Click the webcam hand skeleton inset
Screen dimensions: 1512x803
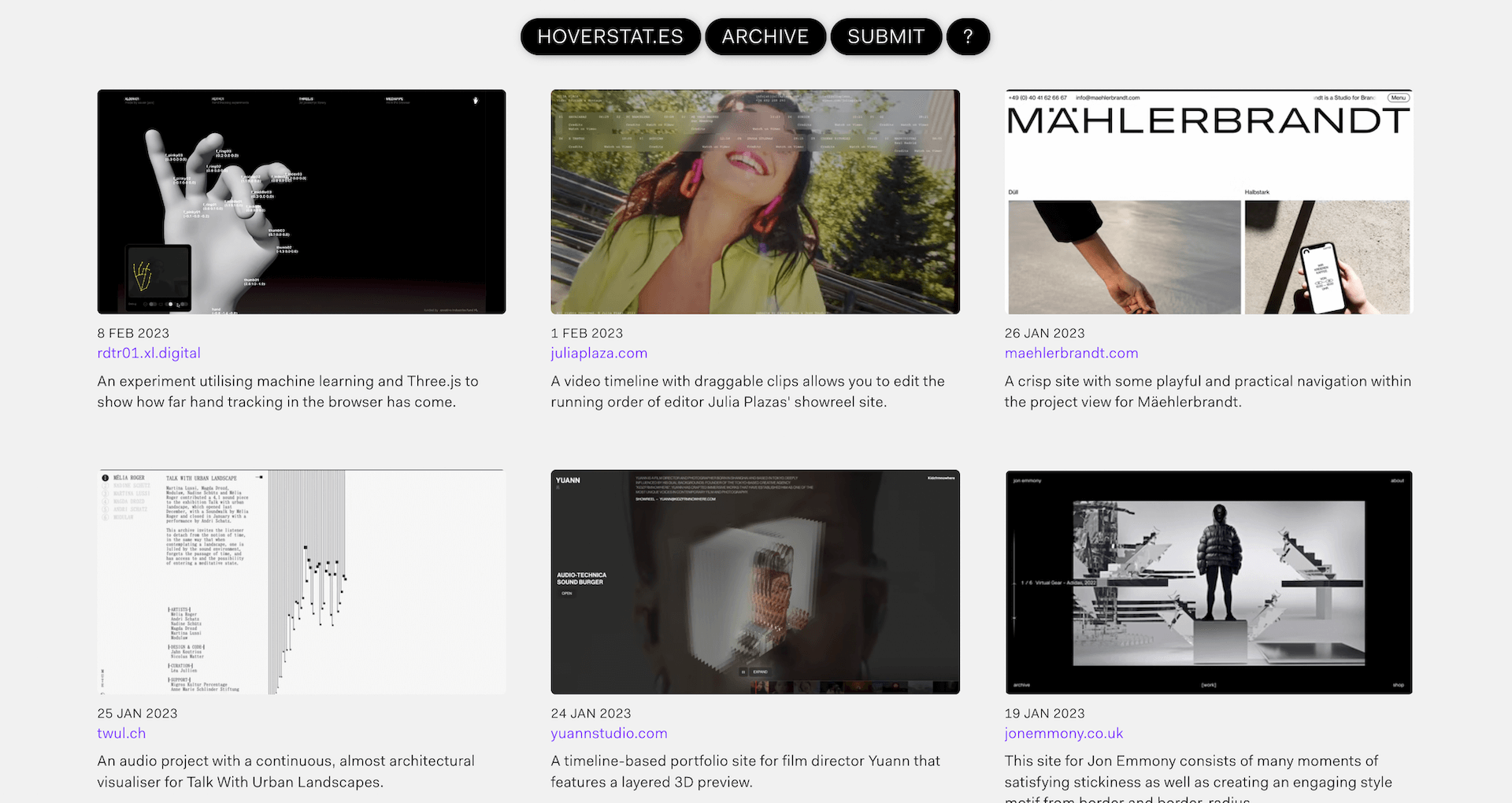point(158,277)
